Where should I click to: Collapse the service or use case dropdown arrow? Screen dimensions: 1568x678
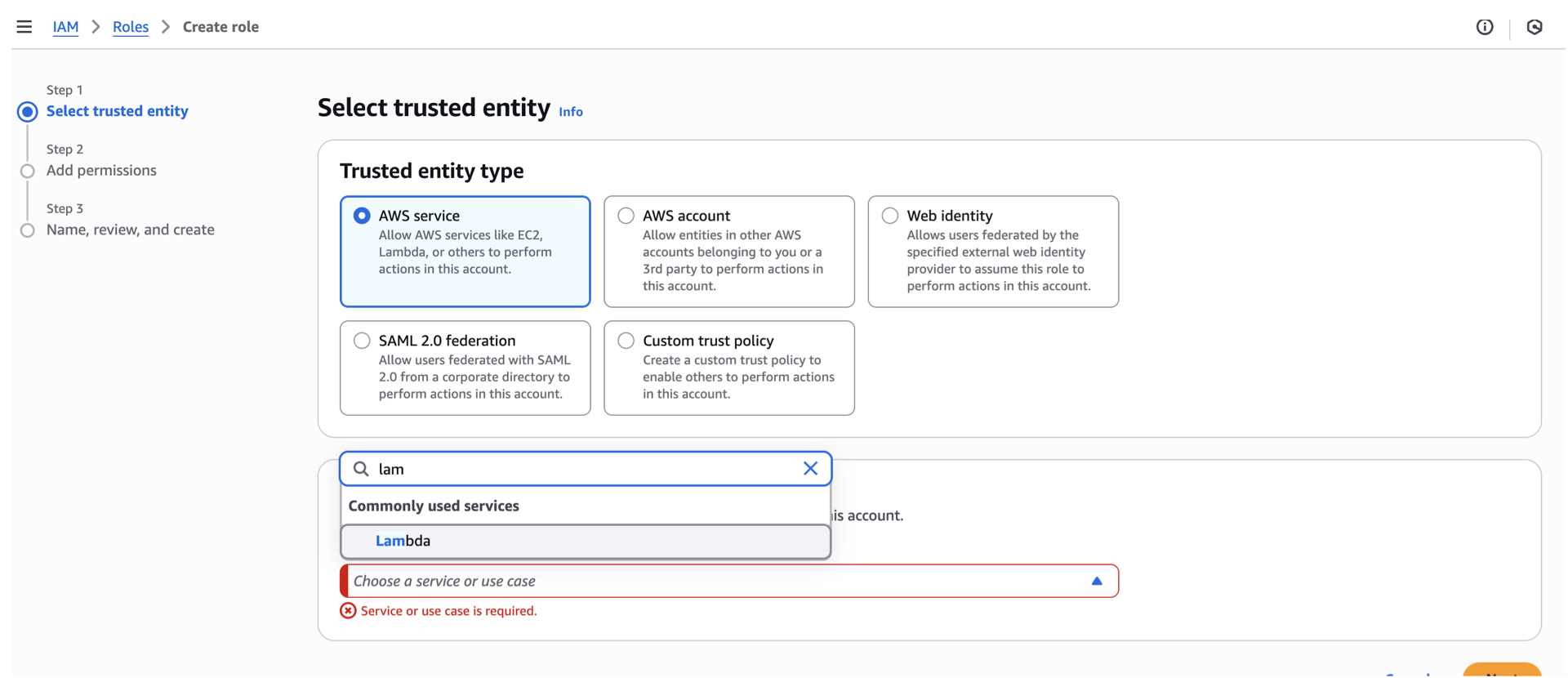click(x=1096, y=582)
